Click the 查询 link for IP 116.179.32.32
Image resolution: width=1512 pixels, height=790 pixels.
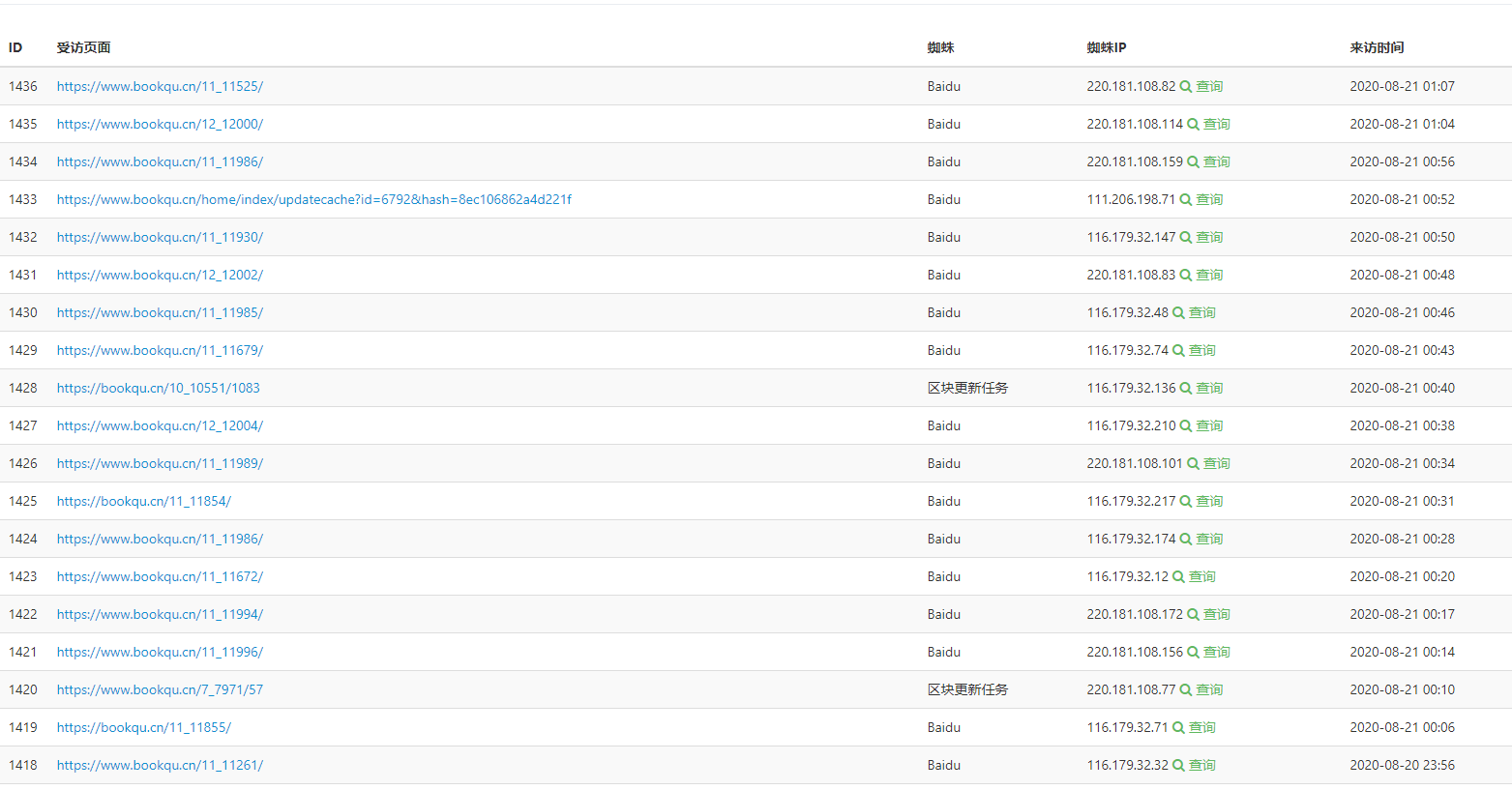point(1202,765)
